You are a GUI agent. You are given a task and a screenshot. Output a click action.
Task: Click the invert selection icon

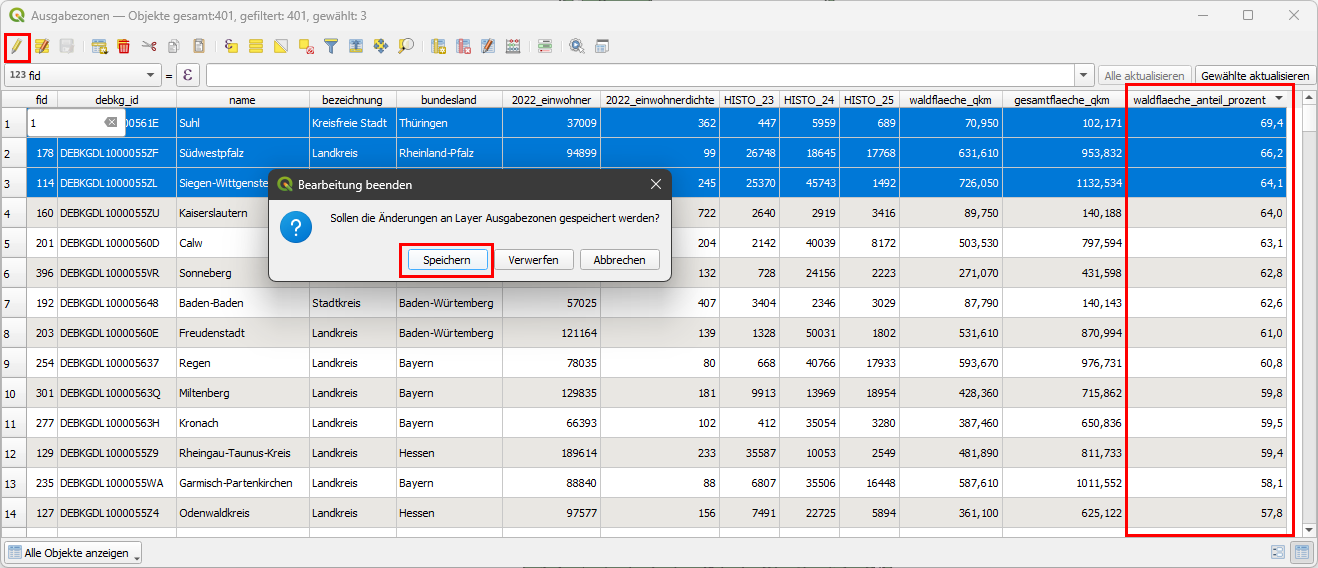tap(281, 46)
